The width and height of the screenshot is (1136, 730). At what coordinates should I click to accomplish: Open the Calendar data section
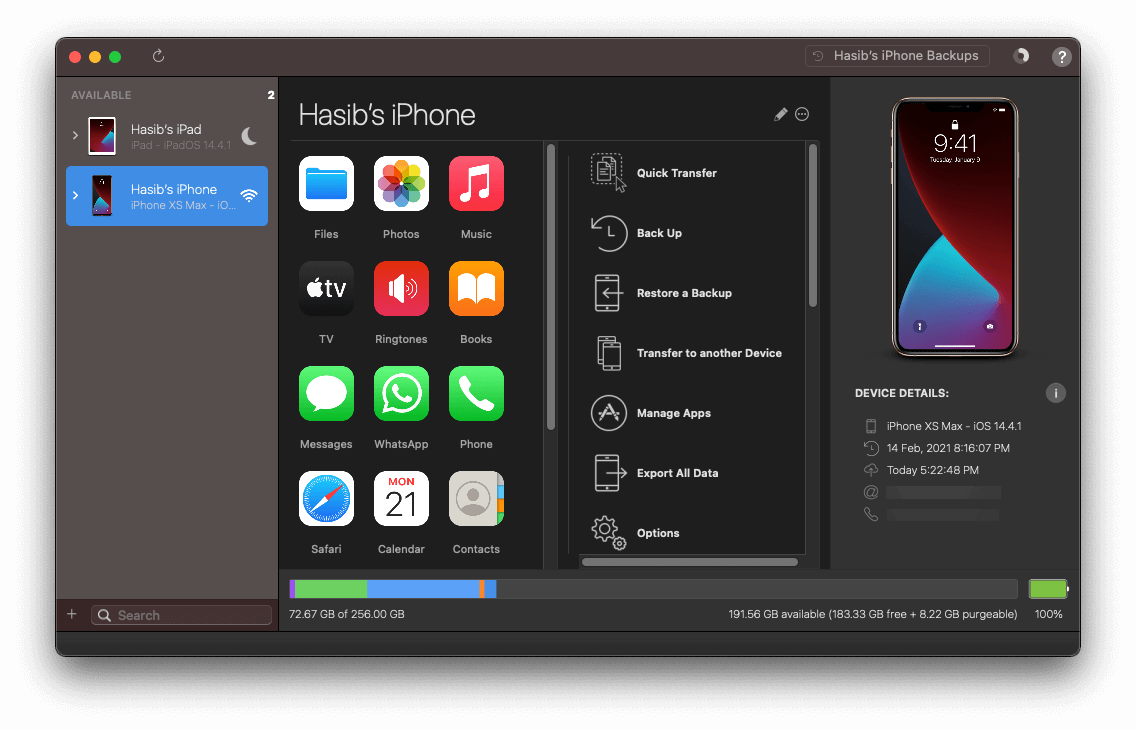(x=401, y=498)
